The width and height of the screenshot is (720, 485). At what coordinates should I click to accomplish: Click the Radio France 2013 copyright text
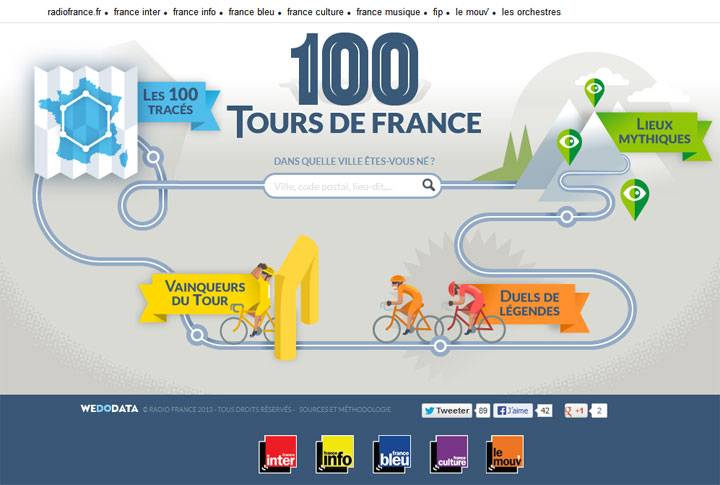(217, 409)
